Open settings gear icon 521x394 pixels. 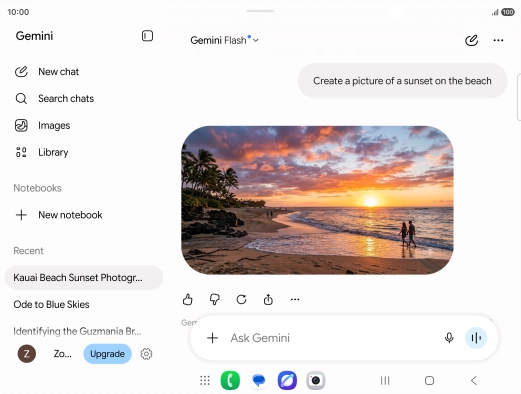146,354
